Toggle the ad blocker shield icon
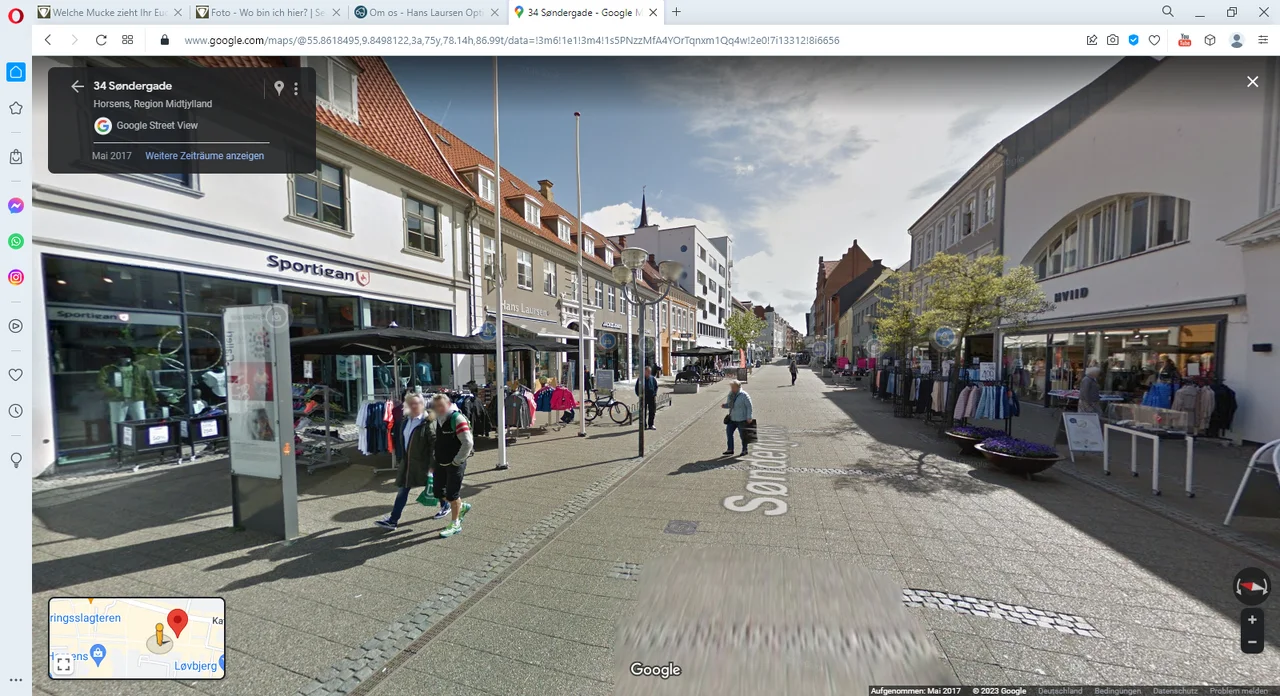This screenshot has height=696, width=1280. click(x=1133, y=40)
